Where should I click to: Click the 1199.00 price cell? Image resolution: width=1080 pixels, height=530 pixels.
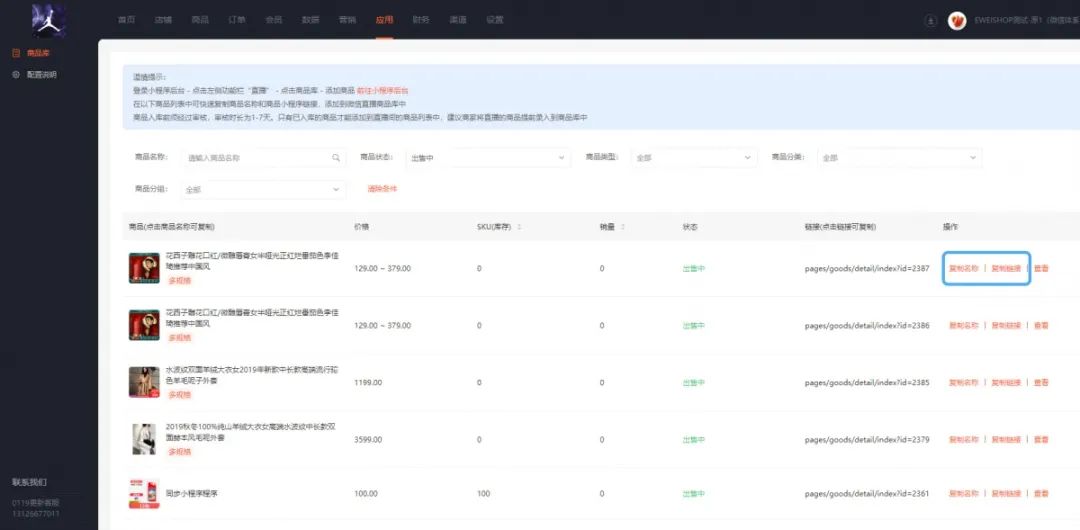point(368,383)
